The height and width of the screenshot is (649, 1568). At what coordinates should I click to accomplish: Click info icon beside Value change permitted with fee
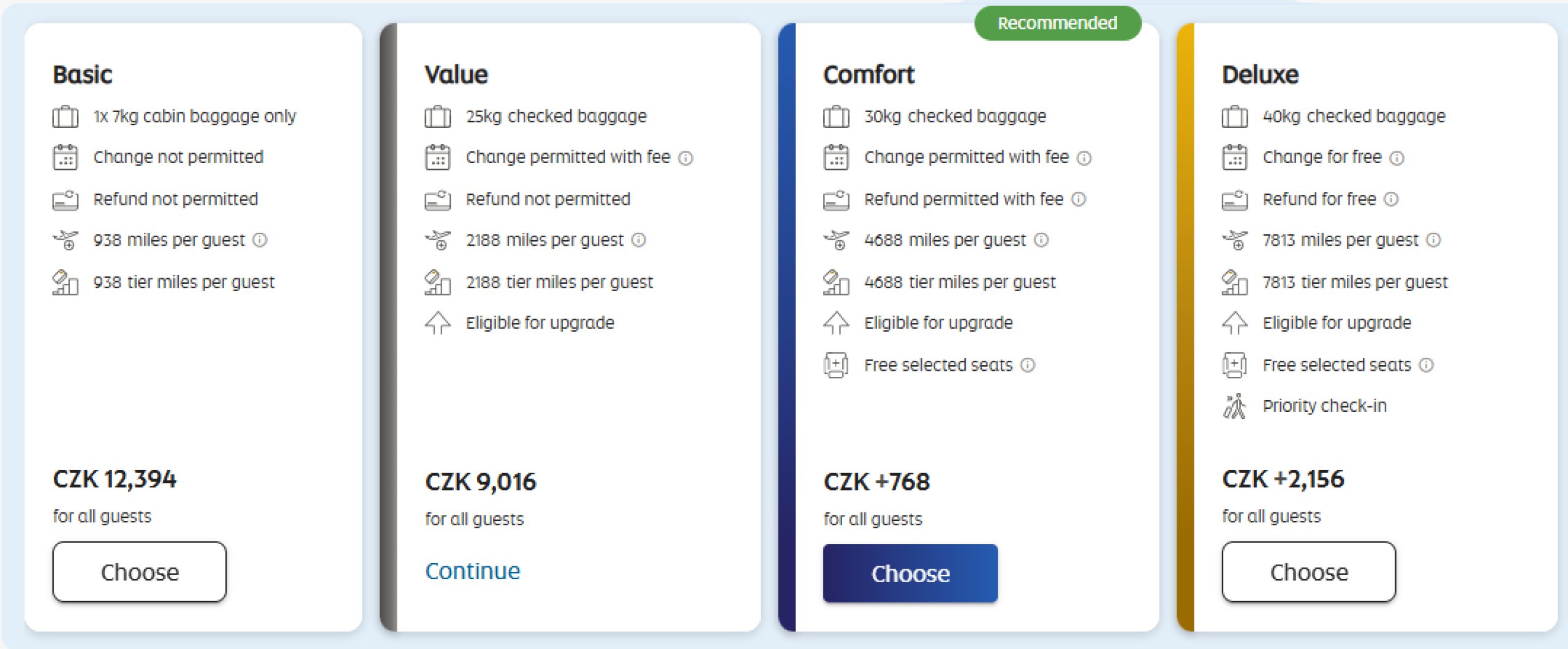coord(686,158)
